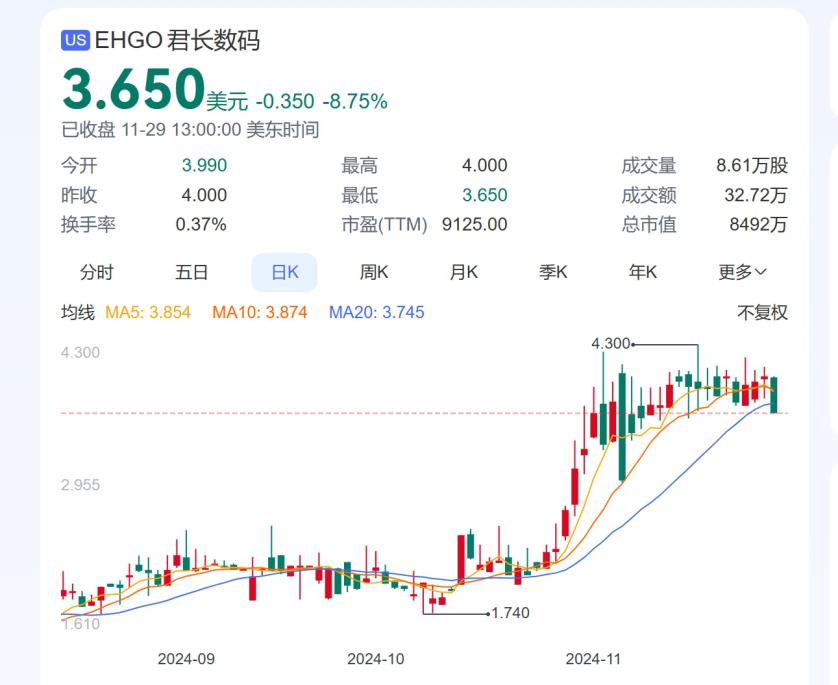Click the 2.955 price axis label

[x=80, y=485]
